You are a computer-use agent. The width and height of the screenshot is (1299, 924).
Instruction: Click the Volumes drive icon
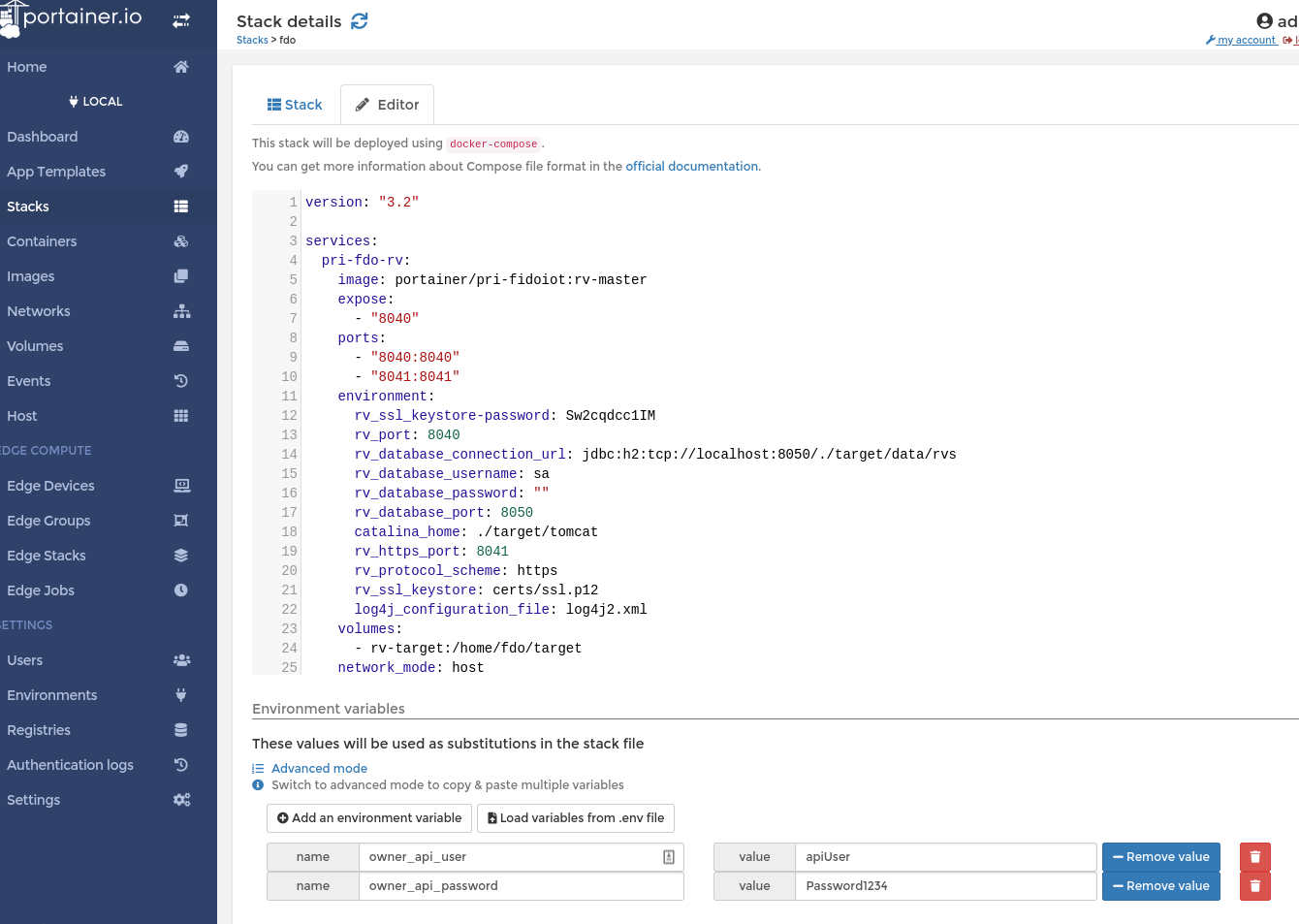[181, 346]
